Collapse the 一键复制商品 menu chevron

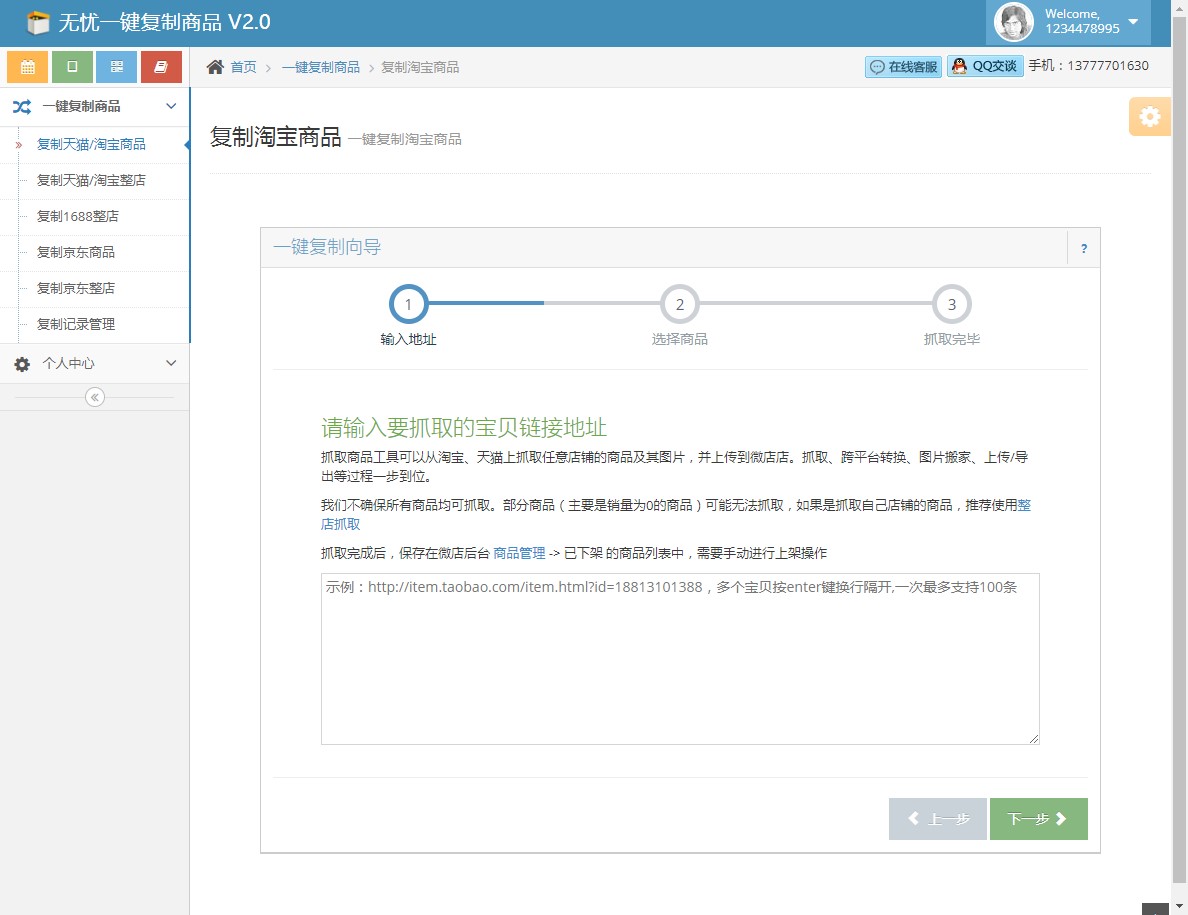[171, 106]
